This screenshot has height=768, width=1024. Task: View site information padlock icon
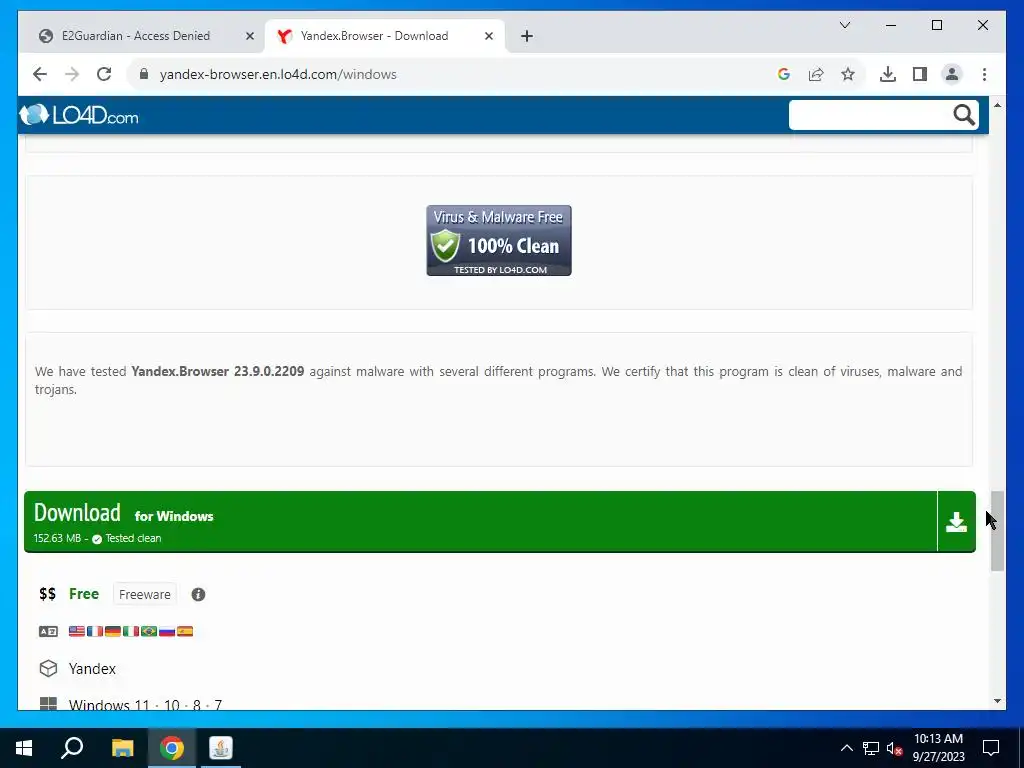[x=144, y=74]
